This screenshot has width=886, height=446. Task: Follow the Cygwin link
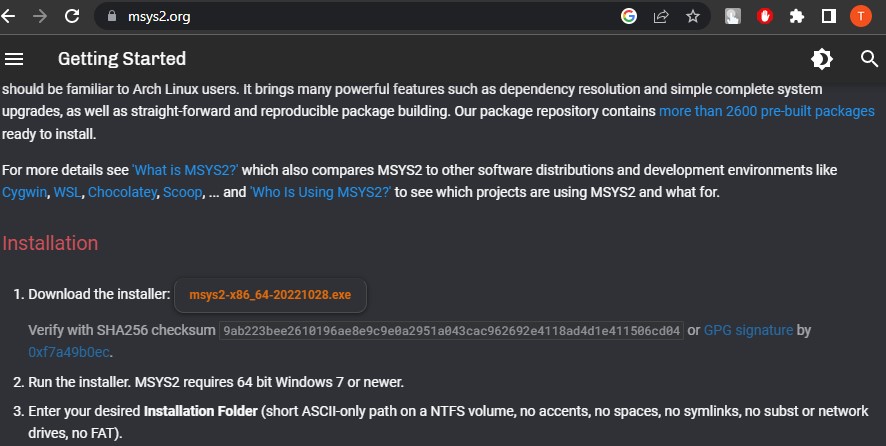tap(24, 193)
